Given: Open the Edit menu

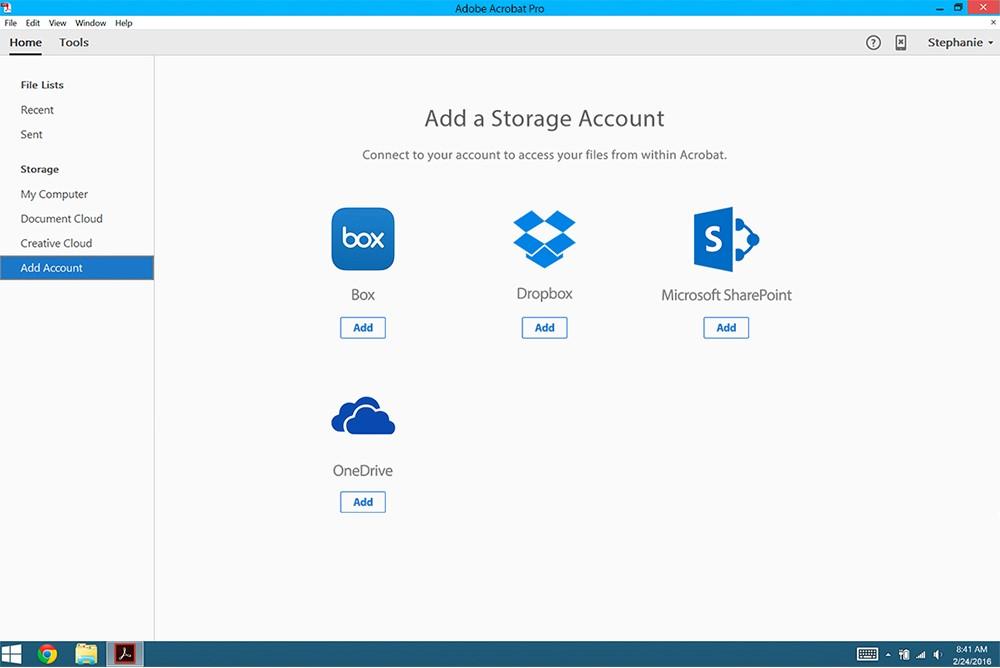Looking at the screenshot, I should 33,23.
